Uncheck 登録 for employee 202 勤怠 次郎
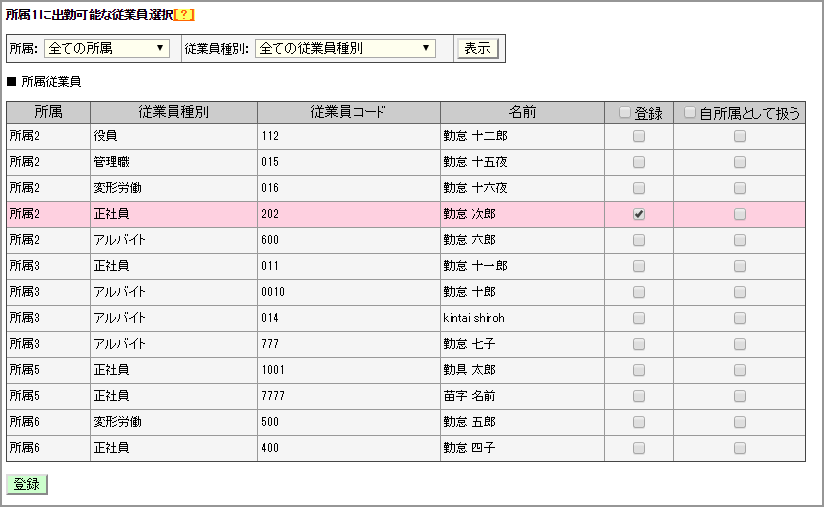This screenshot has height=507, width=824. (639, 214)
